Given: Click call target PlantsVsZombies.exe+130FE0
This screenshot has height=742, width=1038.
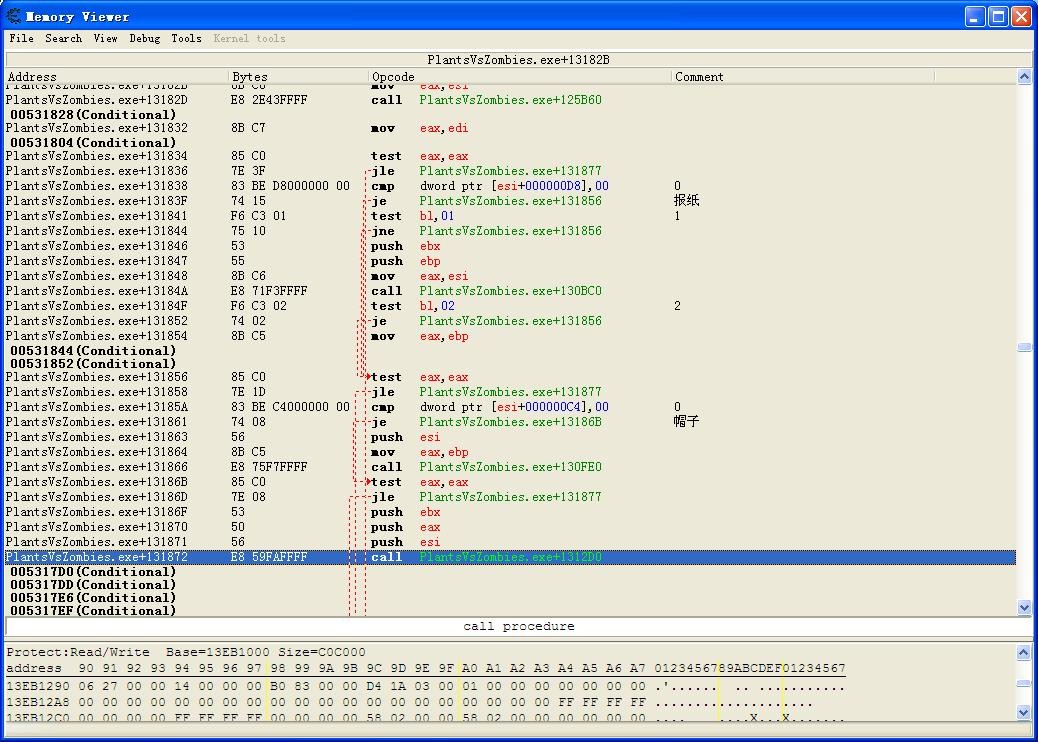Looking at the screenshot, I should coord(510,467).
